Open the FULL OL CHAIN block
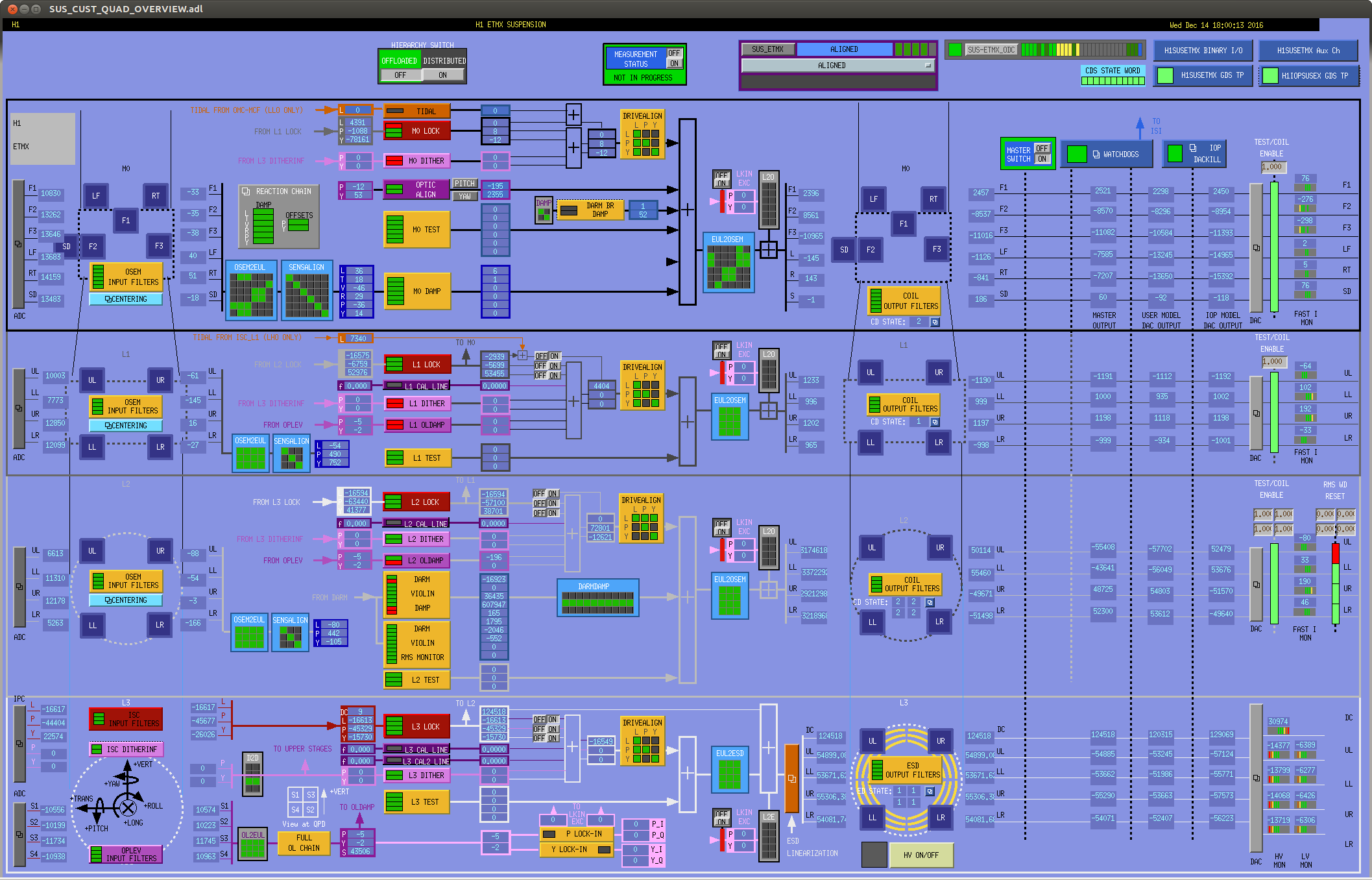The height and width of the screenshot is (880, 1372). [x=304, y=843]
